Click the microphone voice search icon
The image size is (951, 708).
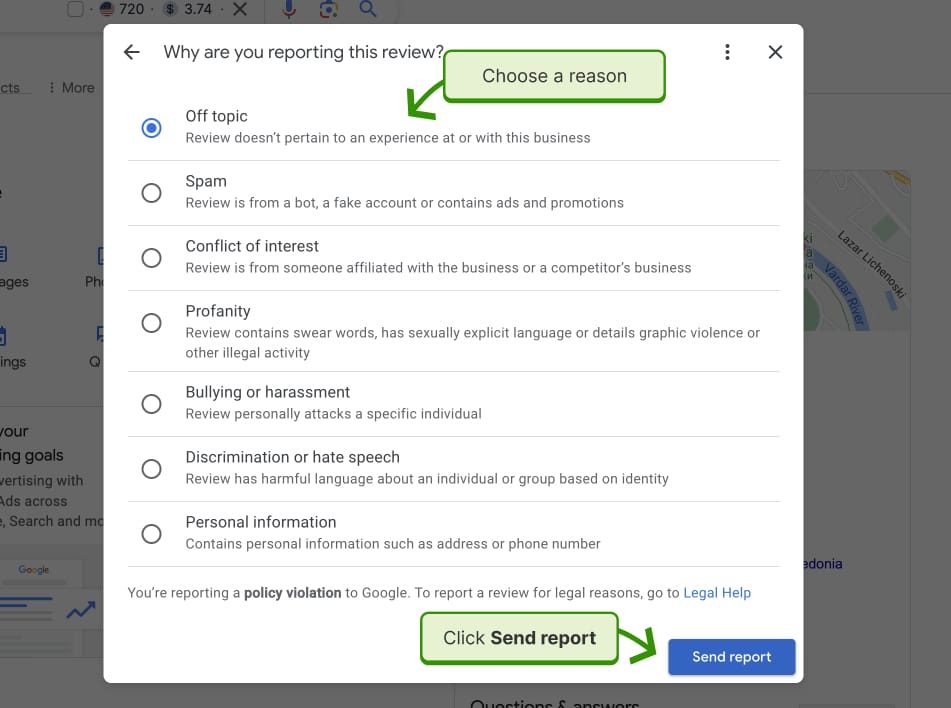pos(289,10)
